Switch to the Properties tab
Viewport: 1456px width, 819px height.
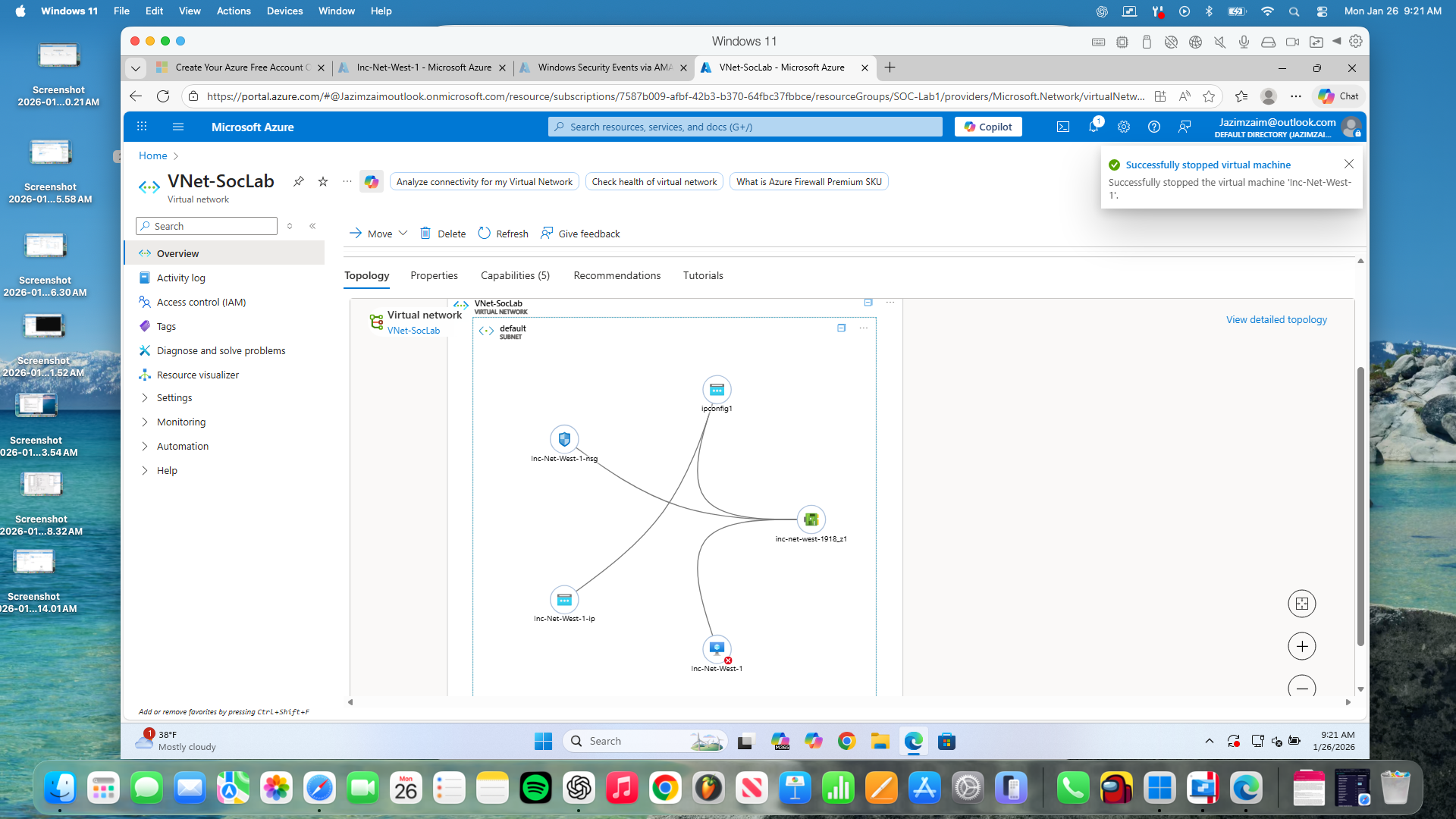point(434,275)
